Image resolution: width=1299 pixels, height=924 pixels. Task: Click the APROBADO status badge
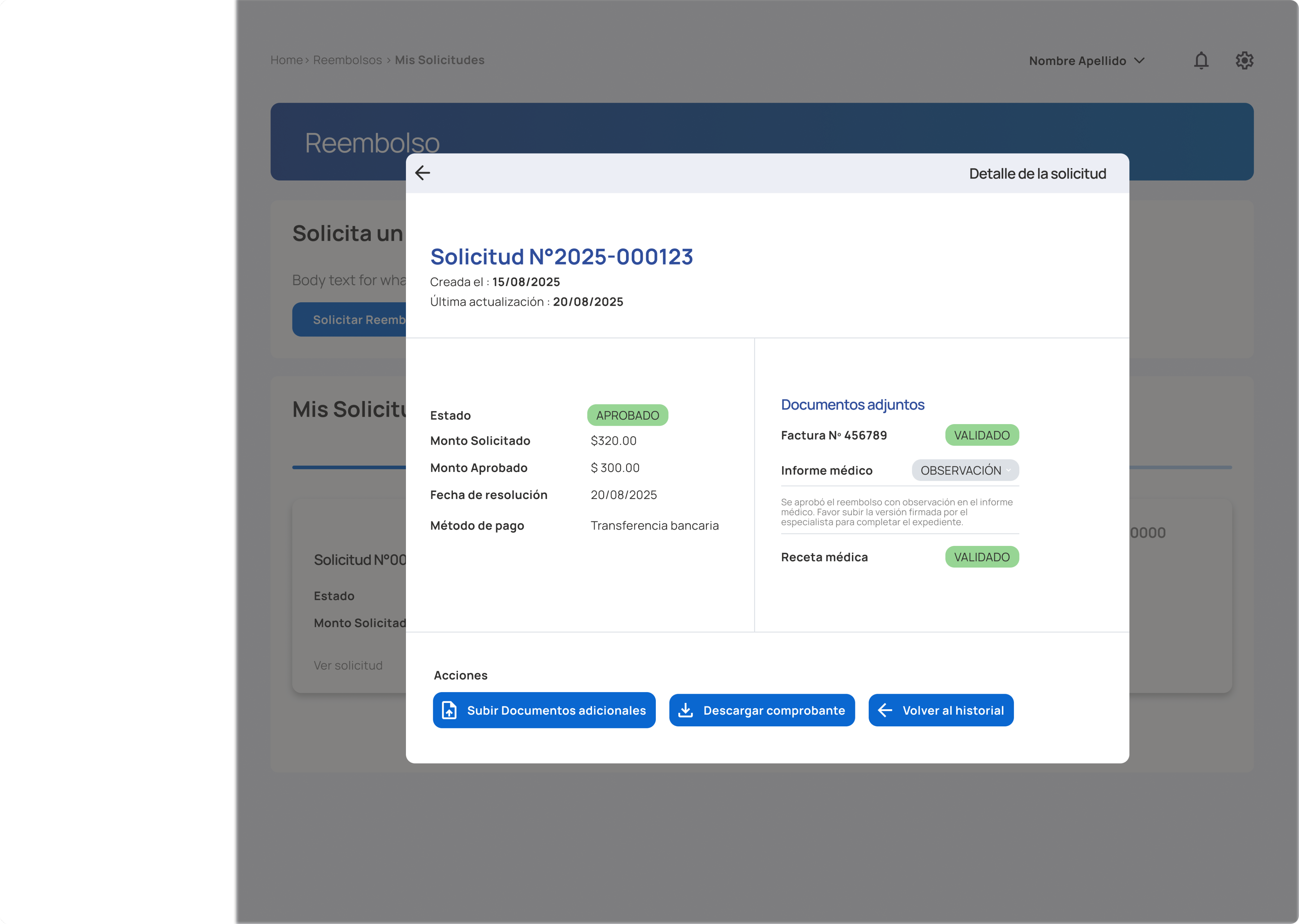coord(627,415)
